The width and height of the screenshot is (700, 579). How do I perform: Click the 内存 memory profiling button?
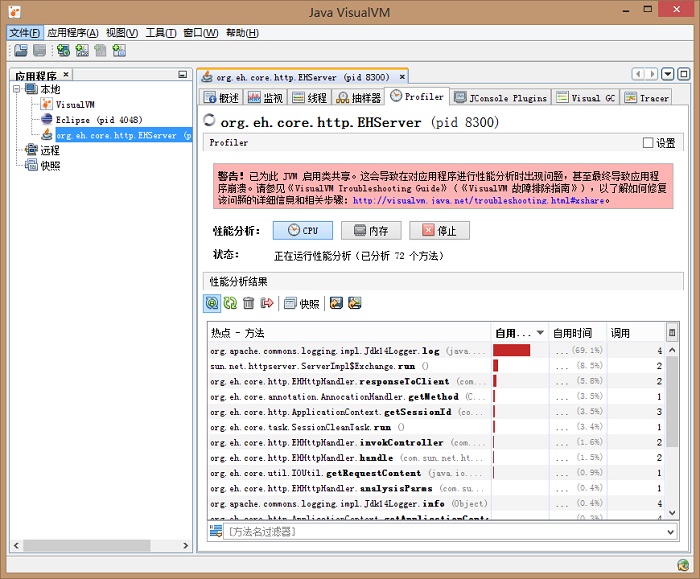(371, 230)
